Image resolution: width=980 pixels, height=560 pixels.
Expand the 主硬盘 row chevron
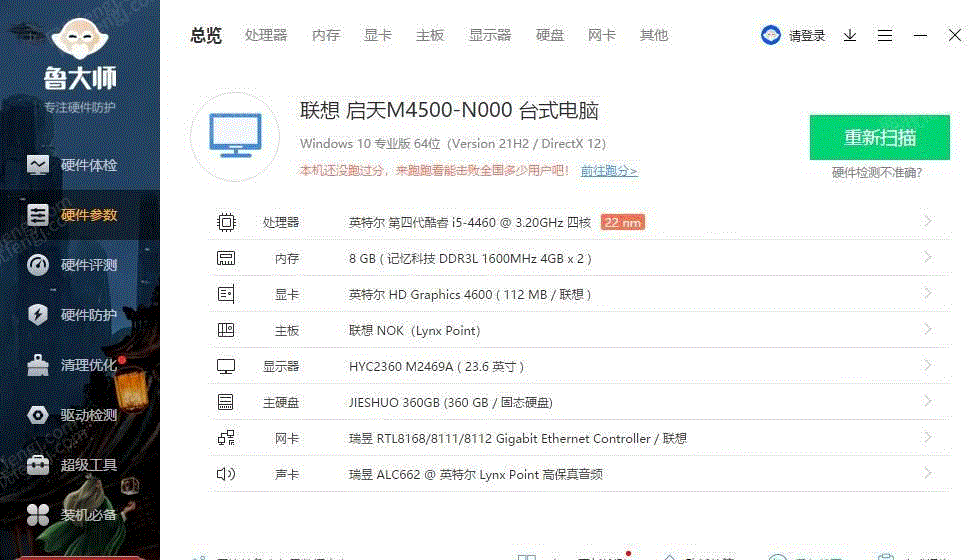[x=928, y=401]
